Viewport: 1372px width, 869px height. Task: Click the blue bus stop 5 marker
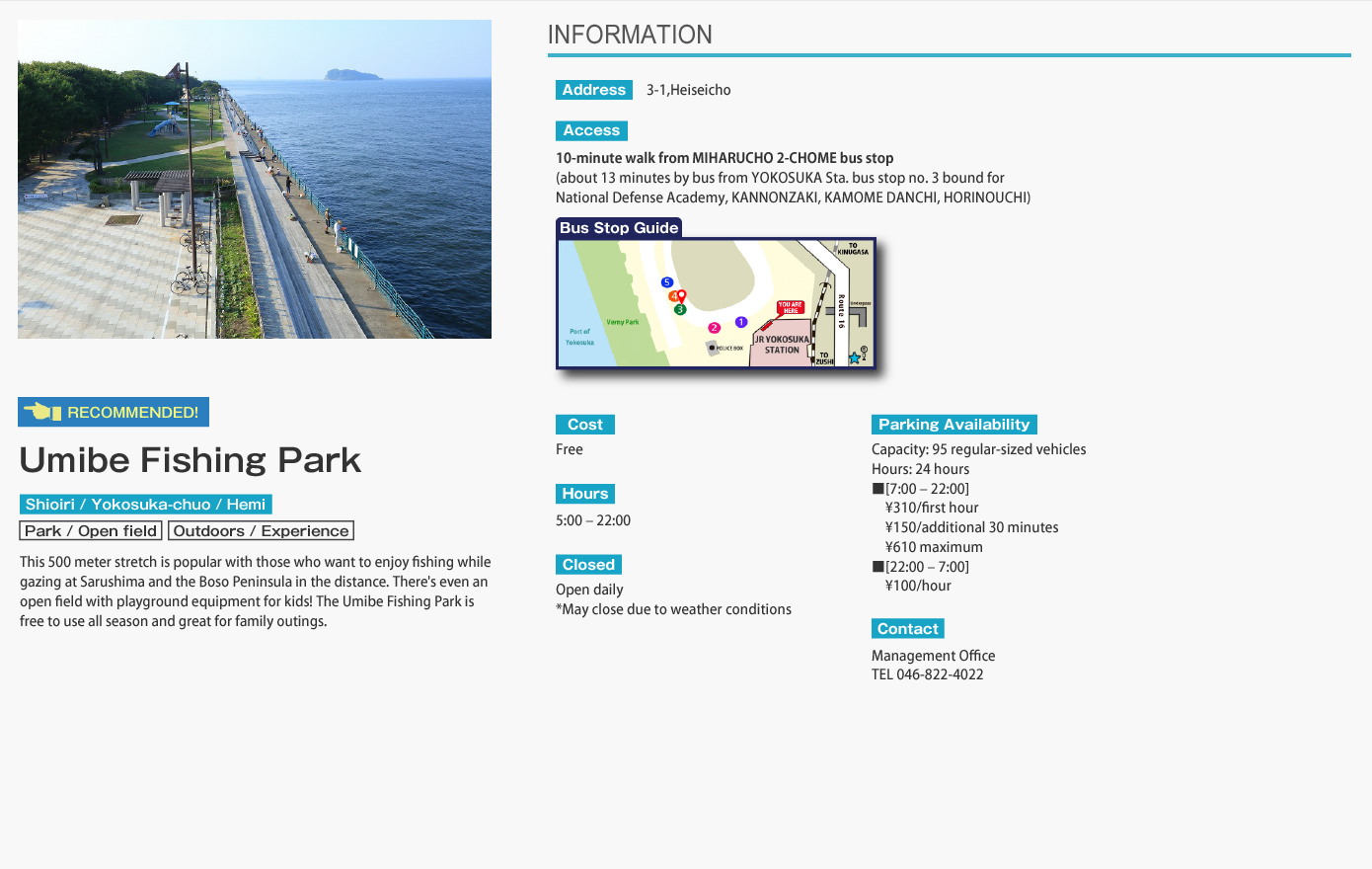pyautogui.click(x=667, y=282)
